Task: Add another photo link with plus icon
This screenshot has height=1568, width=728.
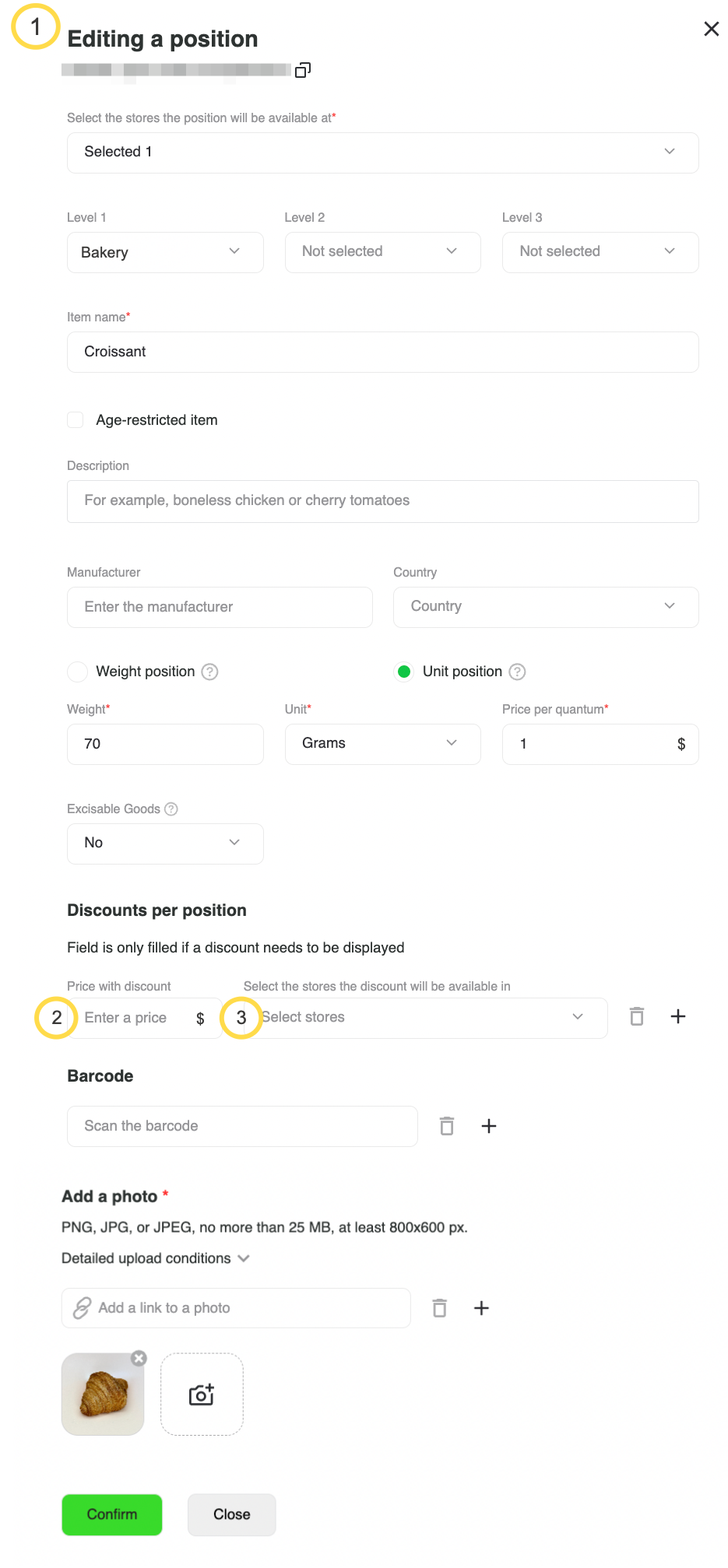Action: 482,1308
